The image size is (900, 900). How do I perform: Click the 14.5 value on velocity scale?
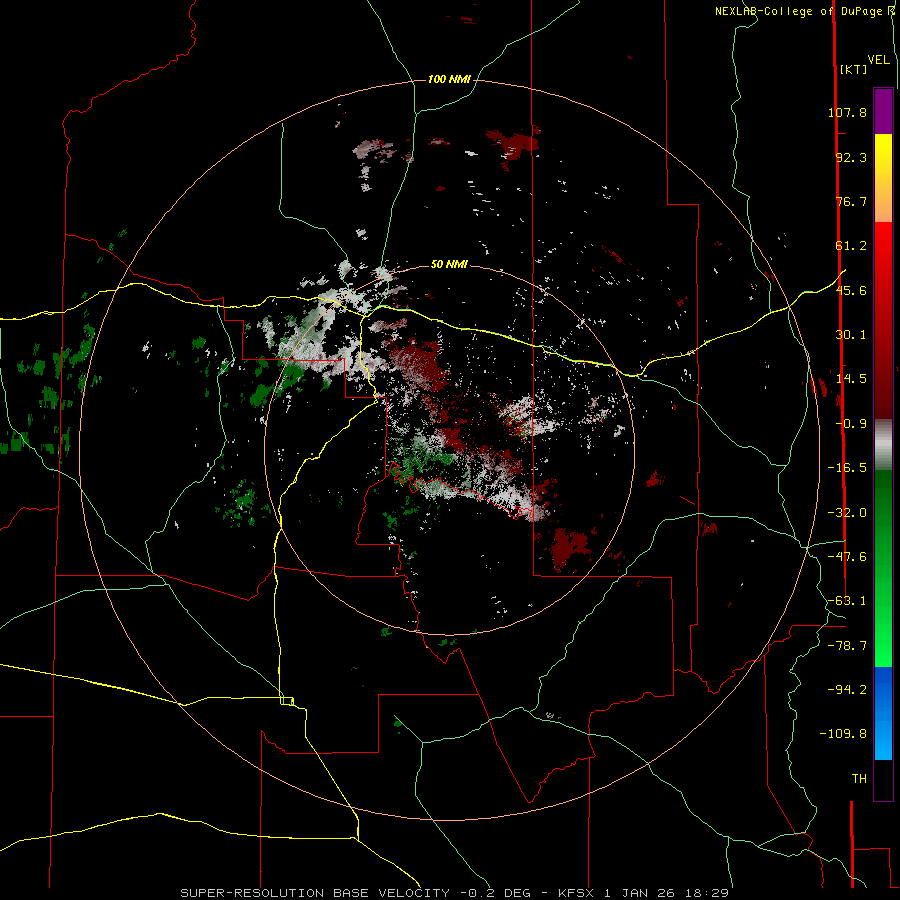[x=851, y=379]
